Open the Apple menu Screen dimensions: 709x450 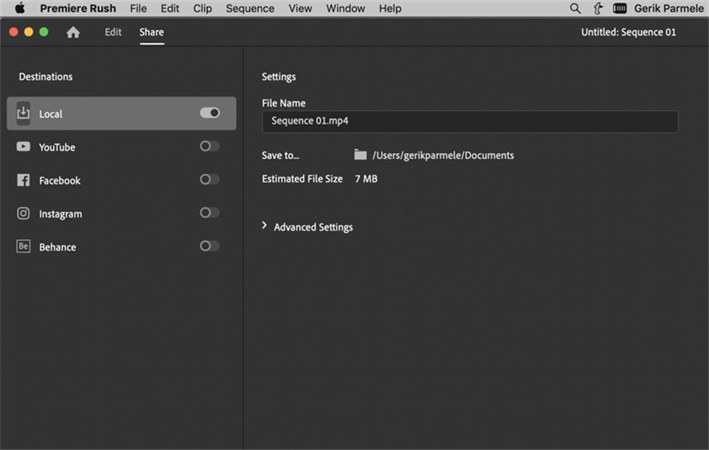[18, 8]
